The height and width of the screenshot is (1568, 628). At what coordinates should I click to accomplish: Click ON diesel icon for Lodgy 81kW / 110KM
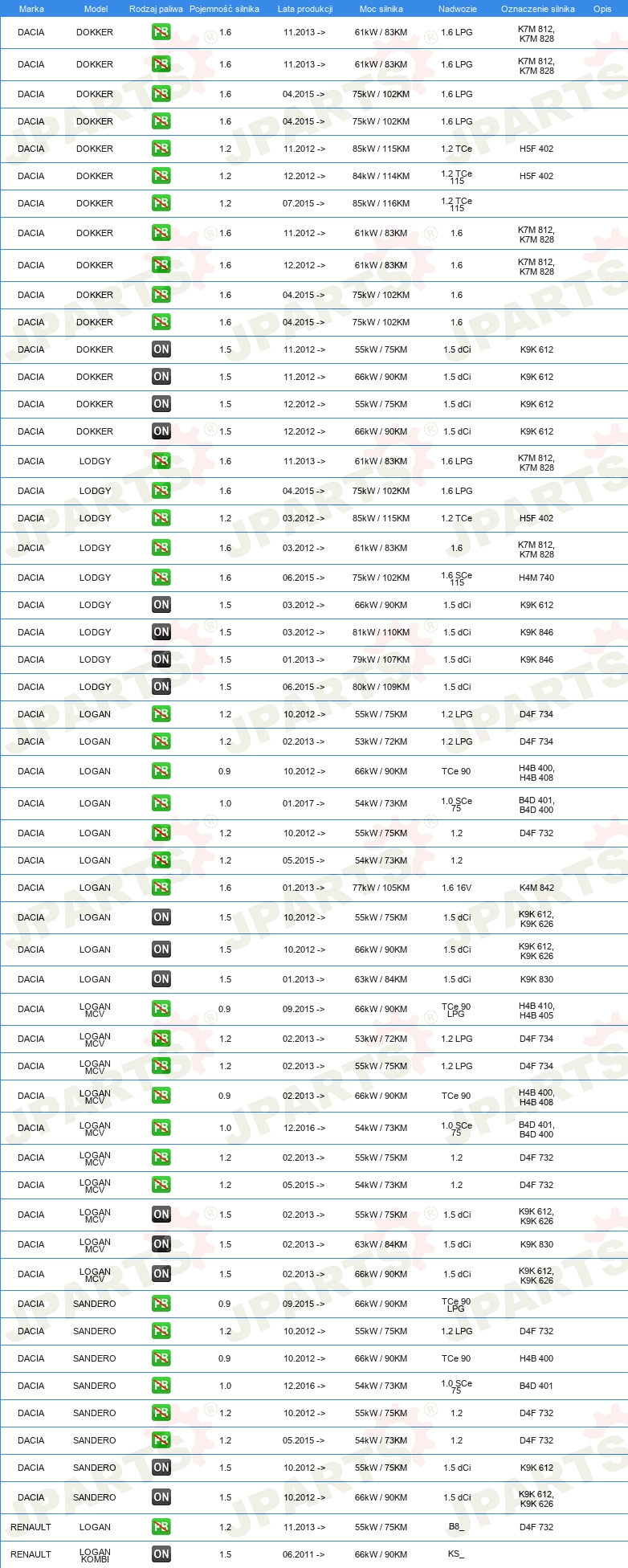161,632
